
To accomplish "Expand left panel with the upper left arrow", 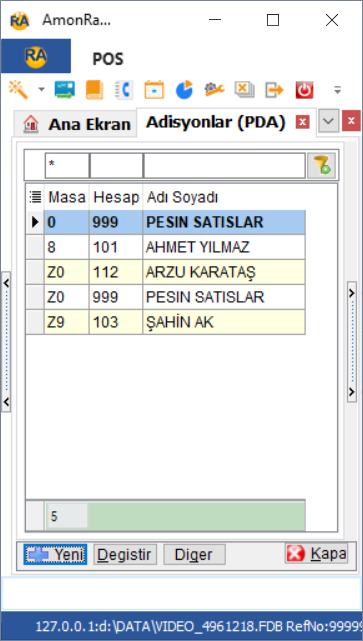I will pos(6,282).
